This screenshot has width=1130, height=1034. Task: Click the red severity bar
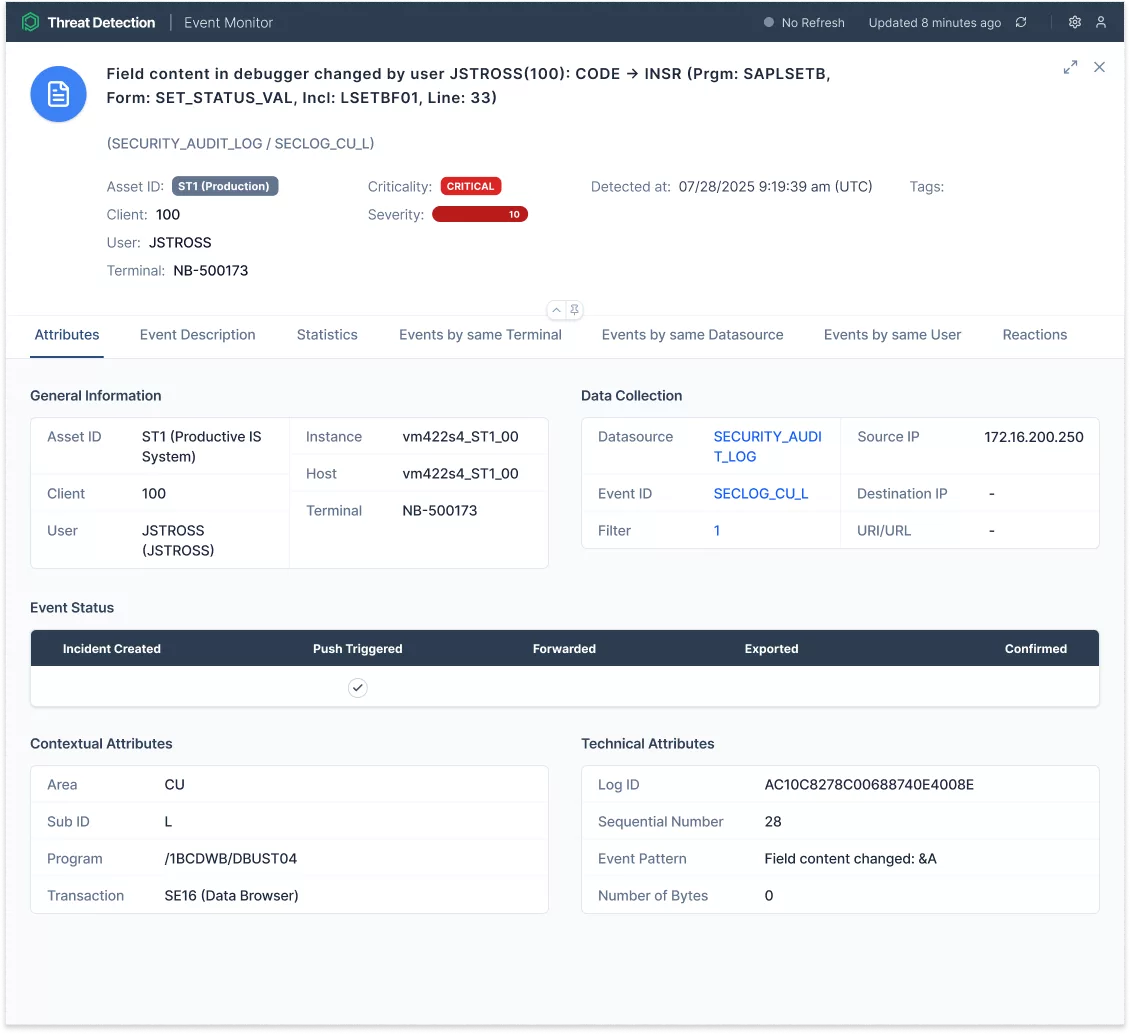[x=479, y=214]
